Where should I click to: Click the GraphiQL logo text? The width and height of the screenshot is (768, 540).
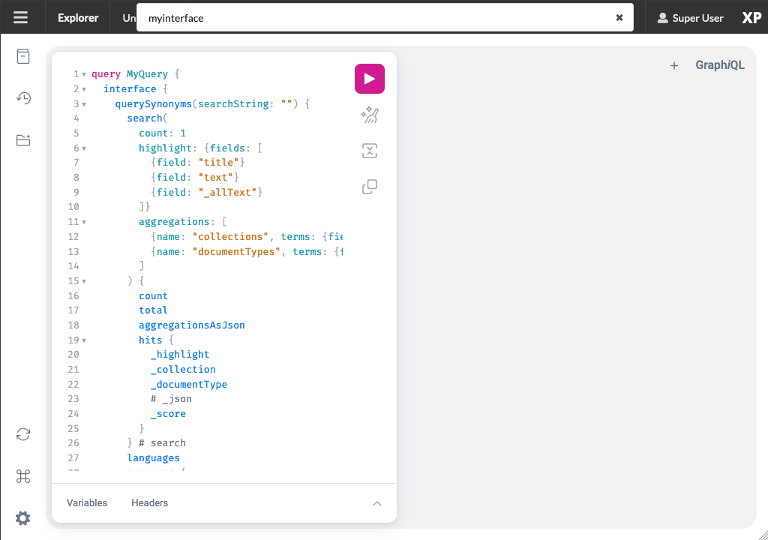point(720,65)
